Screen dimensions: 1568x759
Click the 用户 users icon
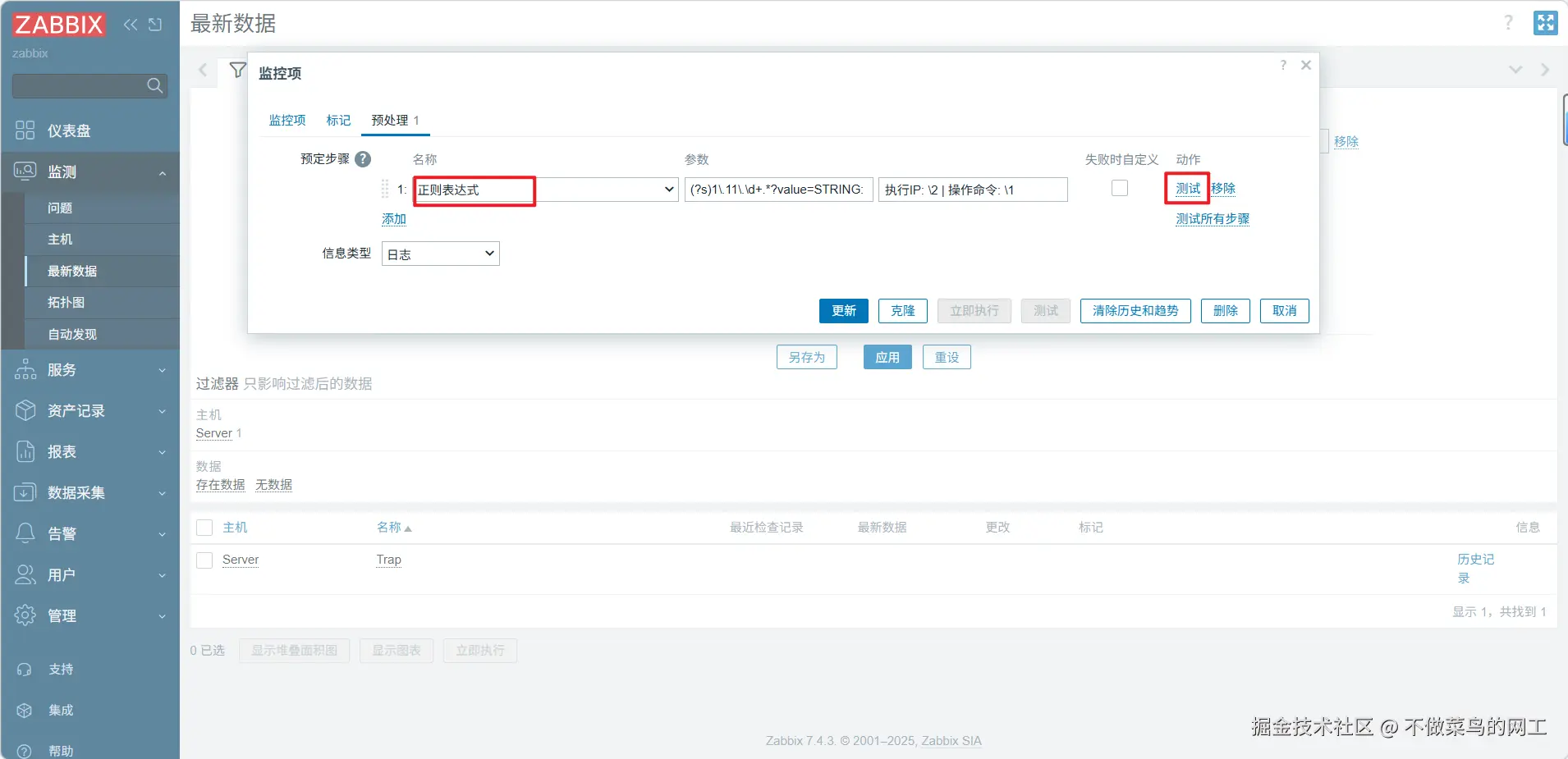[25, 574]
